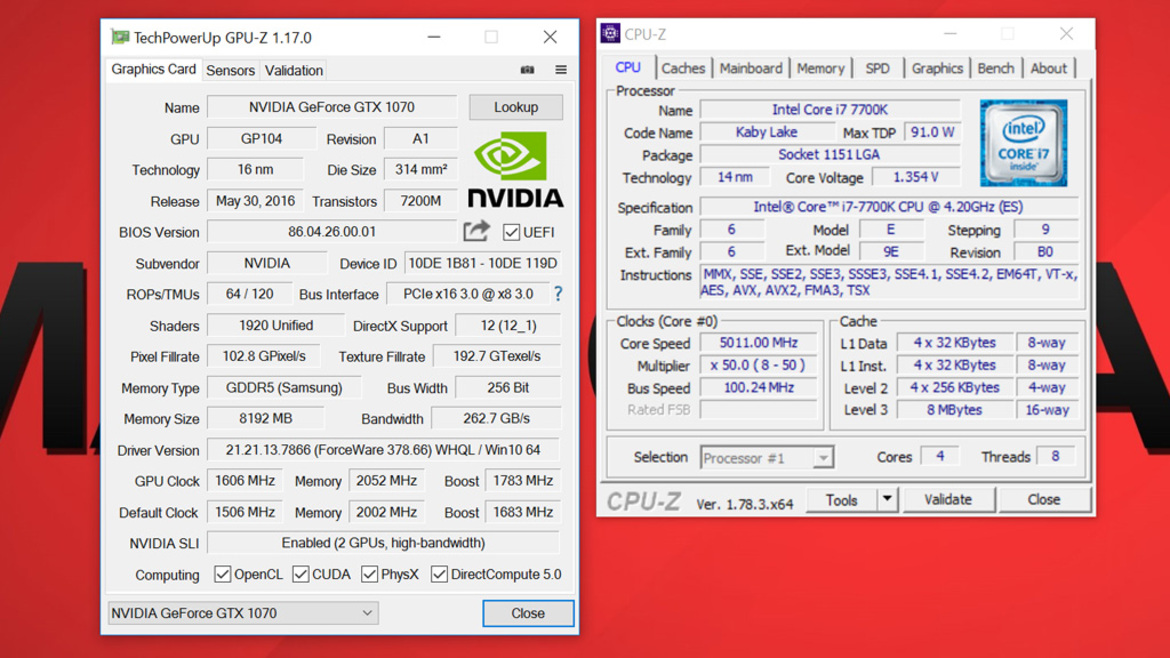
Task: Click the Level 3 cache value 8 MBytes
Action: [x=954, y=410]
